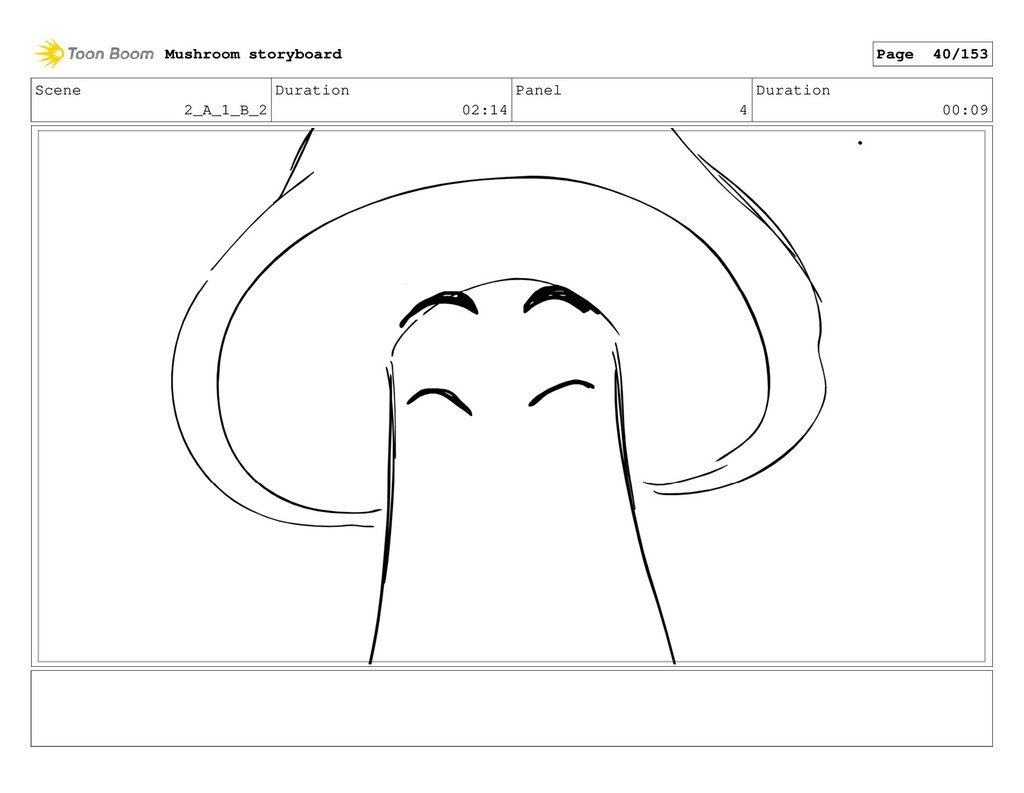The image size is (1024, 793).
Task: Click the Toon Boom logo
Action: click(x=94, y=54)
